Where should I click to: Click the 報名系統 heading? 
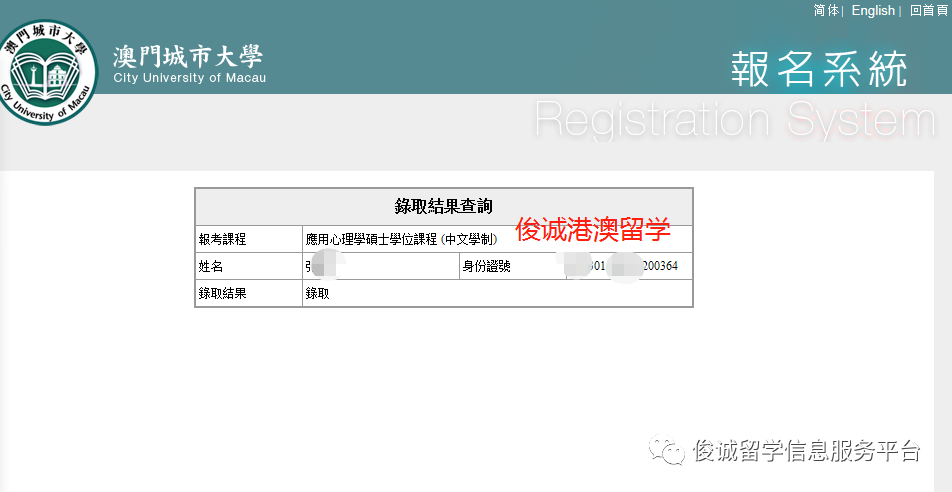point(819,69)
